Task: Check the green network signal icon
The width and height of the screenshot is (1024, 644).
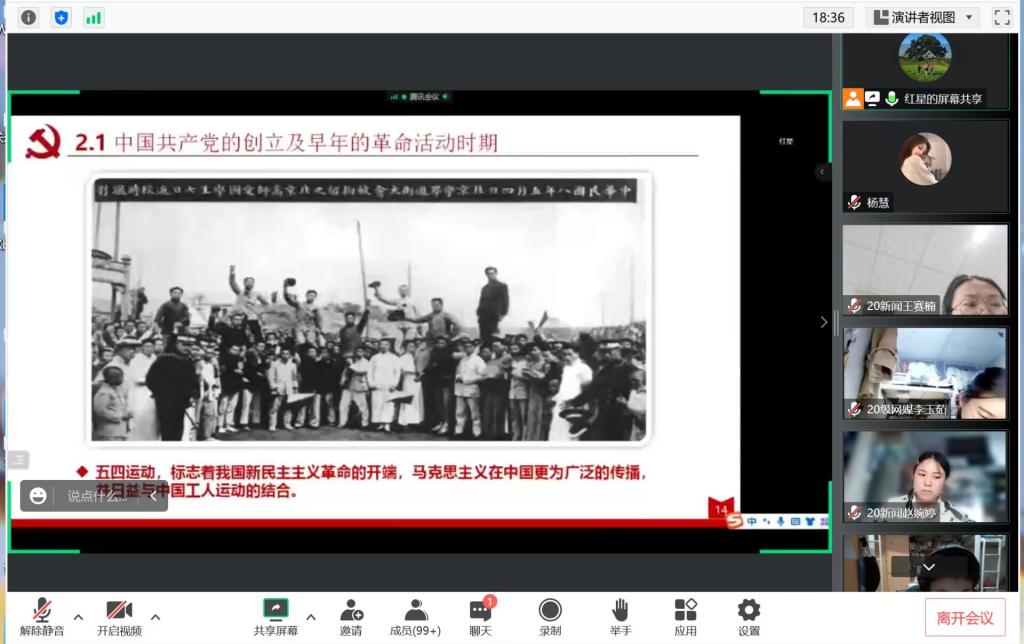Action: tap(93, 17)
